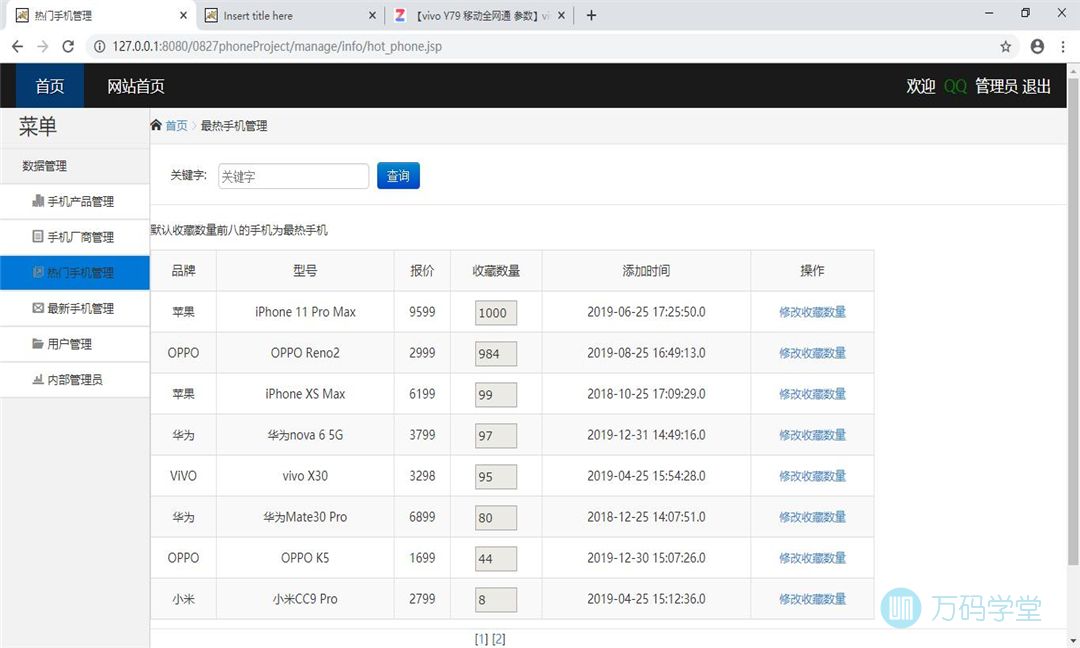
Task: Open 用户管理 in the sidebar
Action: coord(69,343)
